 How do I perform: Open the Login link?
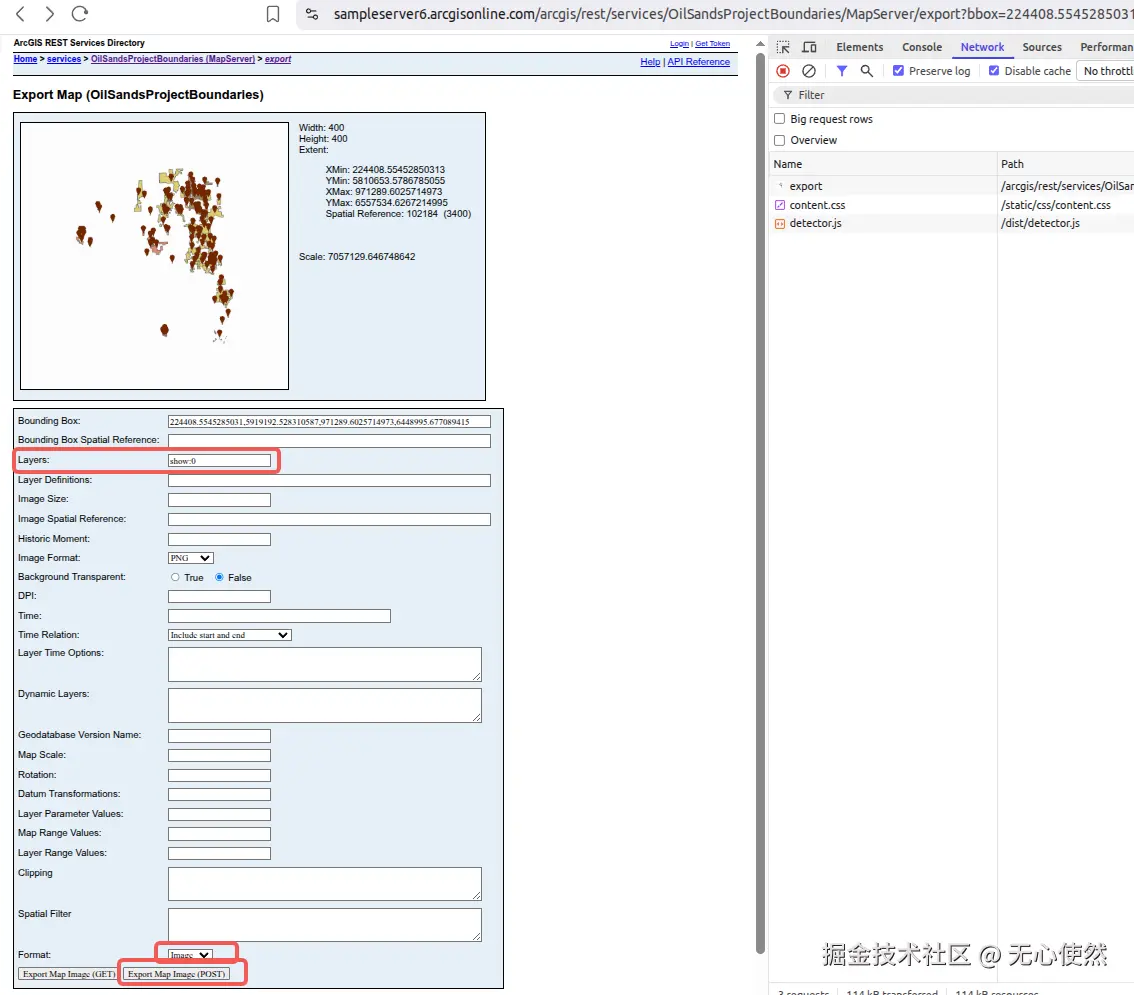point(679,44)
